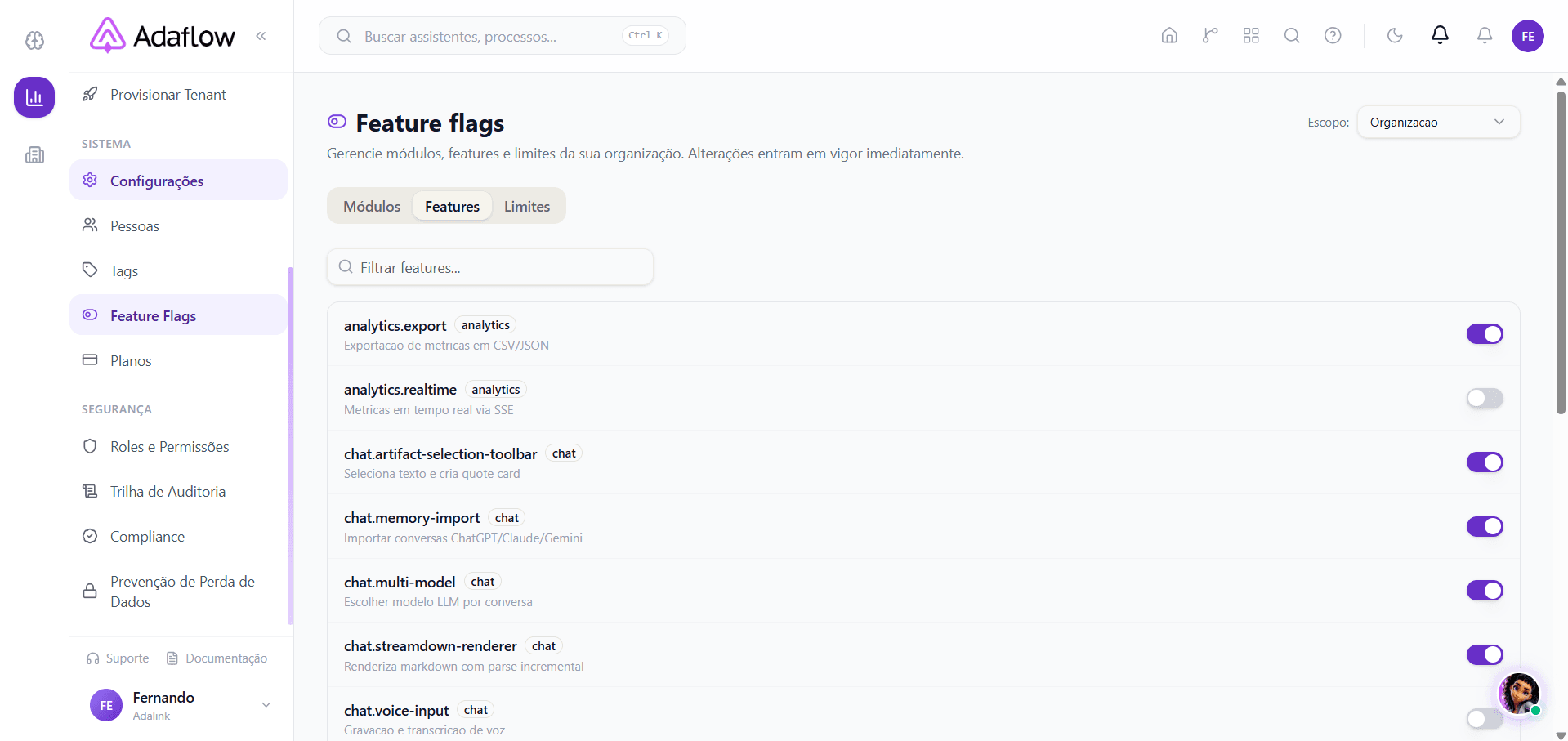Go to Pessoas in the sidebar
1568x741 pixels.
click(x=178, y=225)
